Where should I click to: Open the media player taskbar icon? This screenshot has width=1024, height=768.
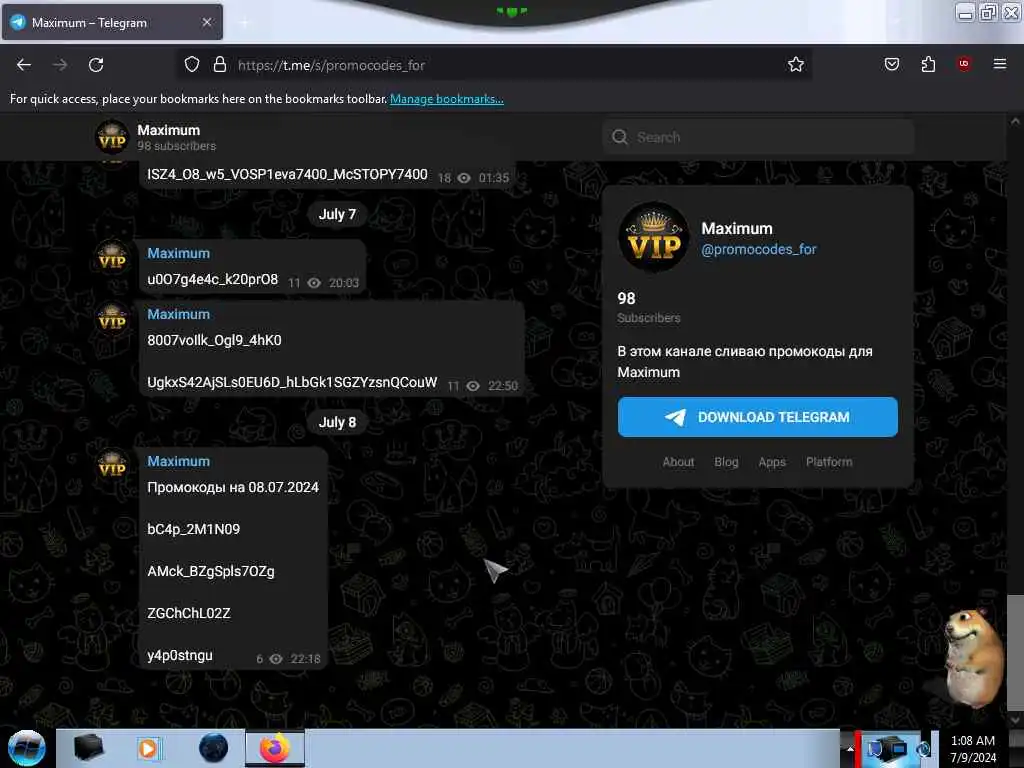click(148, 748)
